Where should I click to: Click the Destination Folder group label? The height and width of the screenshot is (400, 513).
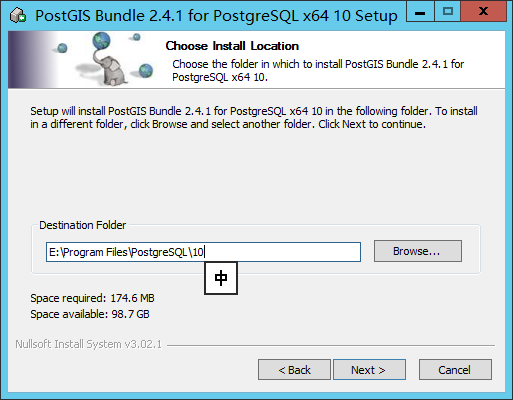point(83,225)
